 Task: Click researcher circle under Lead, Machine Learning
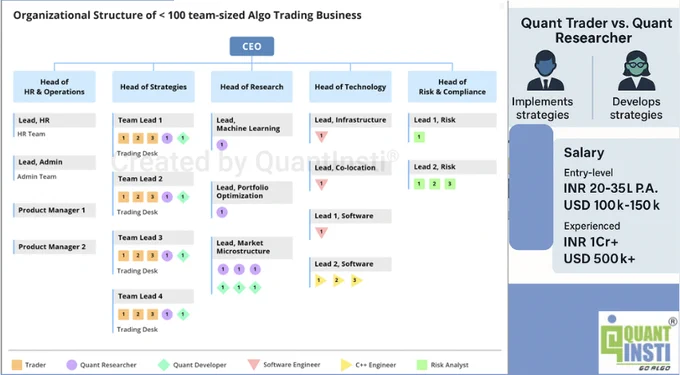222,145
